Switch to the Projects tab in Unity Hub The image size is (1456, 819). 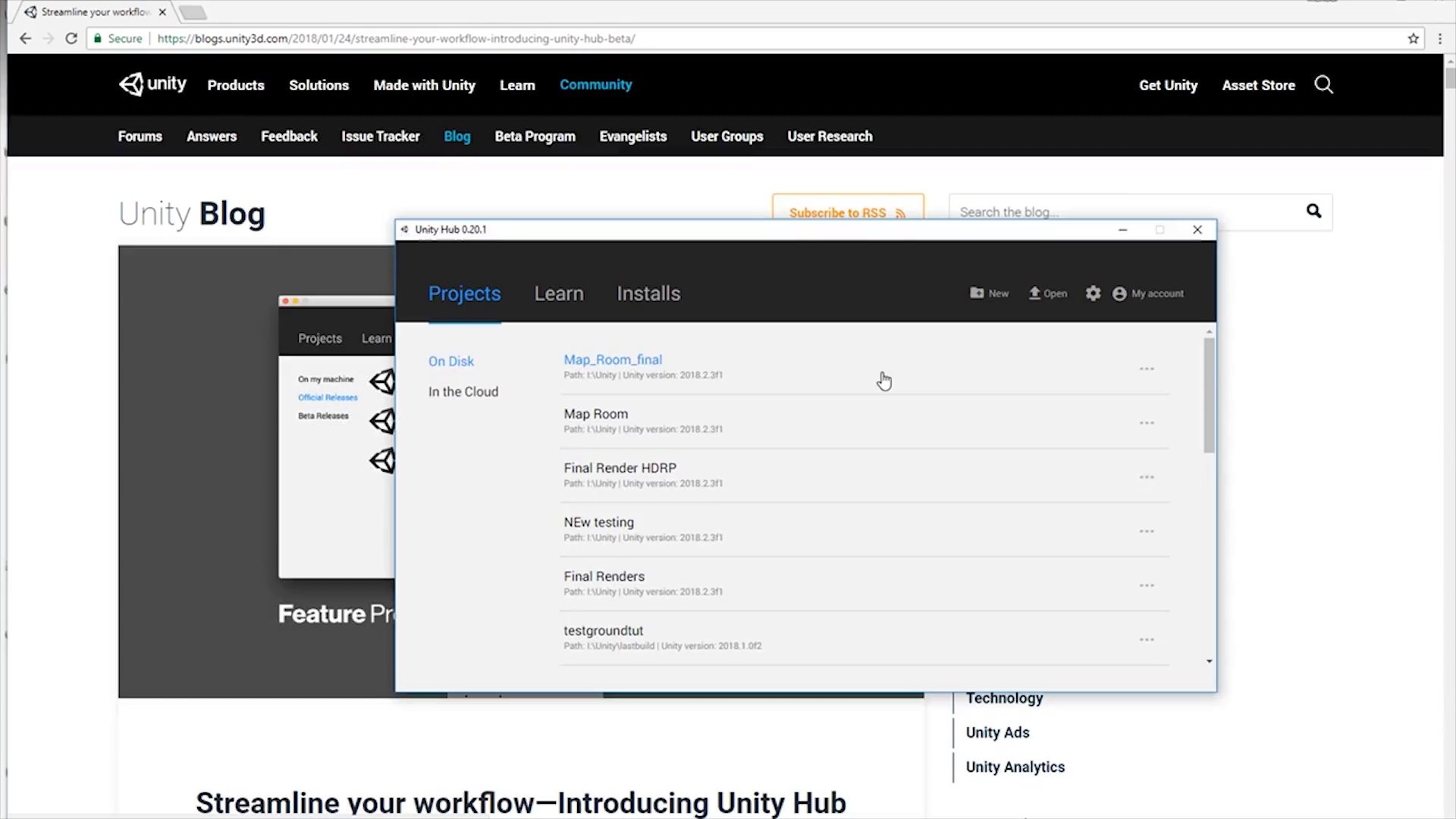click(464, 293)
